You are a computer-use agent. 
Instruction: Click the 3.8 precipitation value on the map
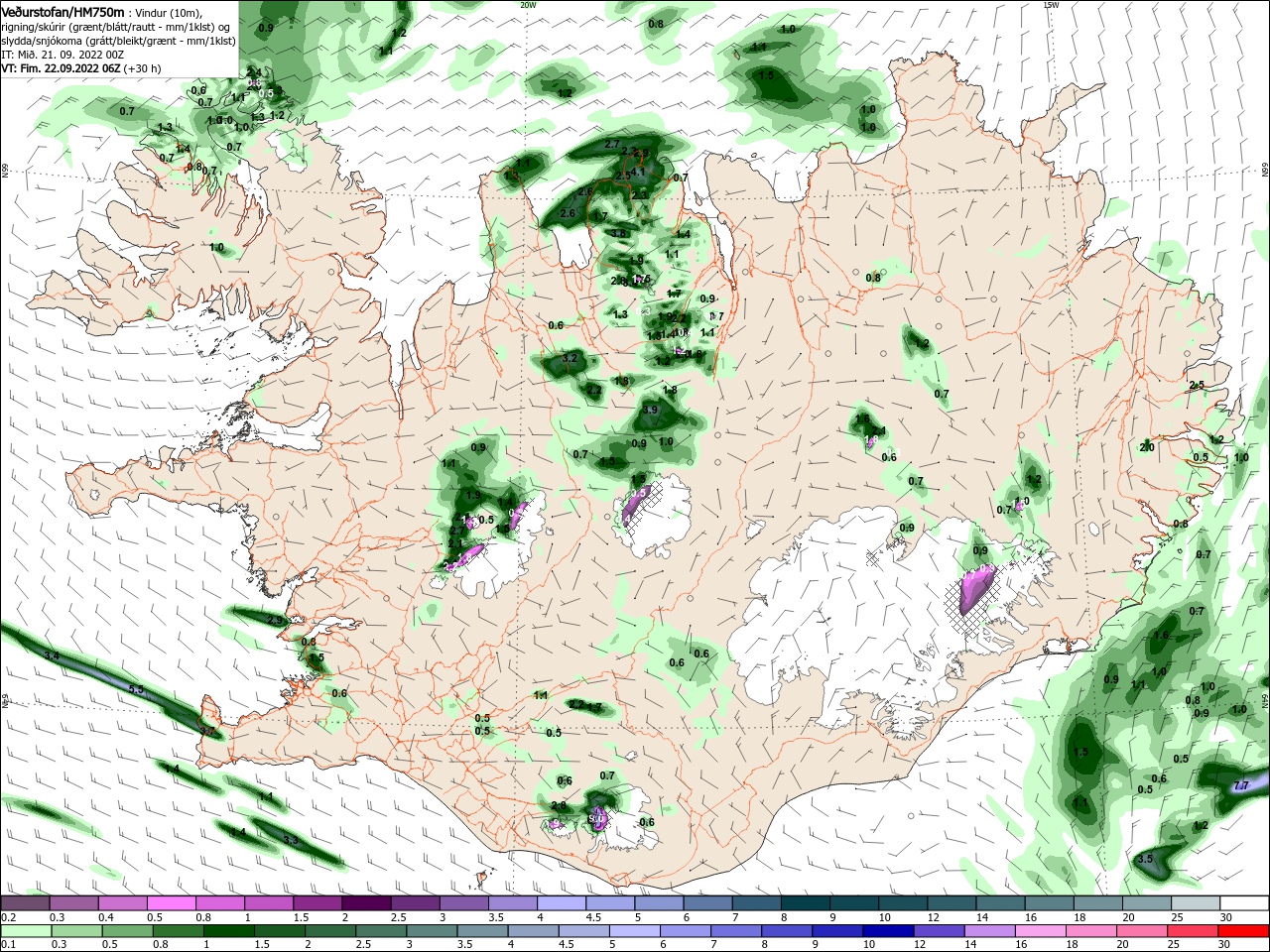pos(619,233)
